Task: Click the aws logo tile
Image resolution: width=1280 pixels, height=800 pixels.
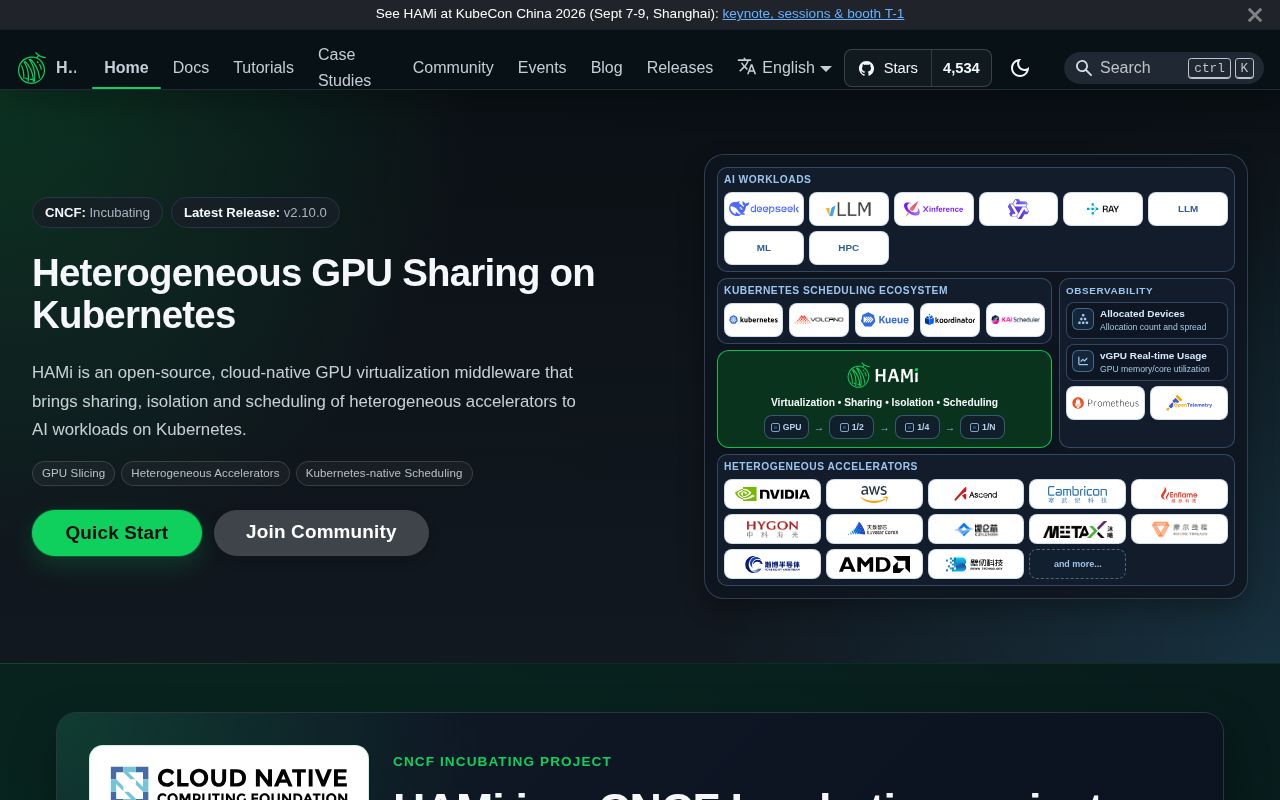Action: [874, 494]
